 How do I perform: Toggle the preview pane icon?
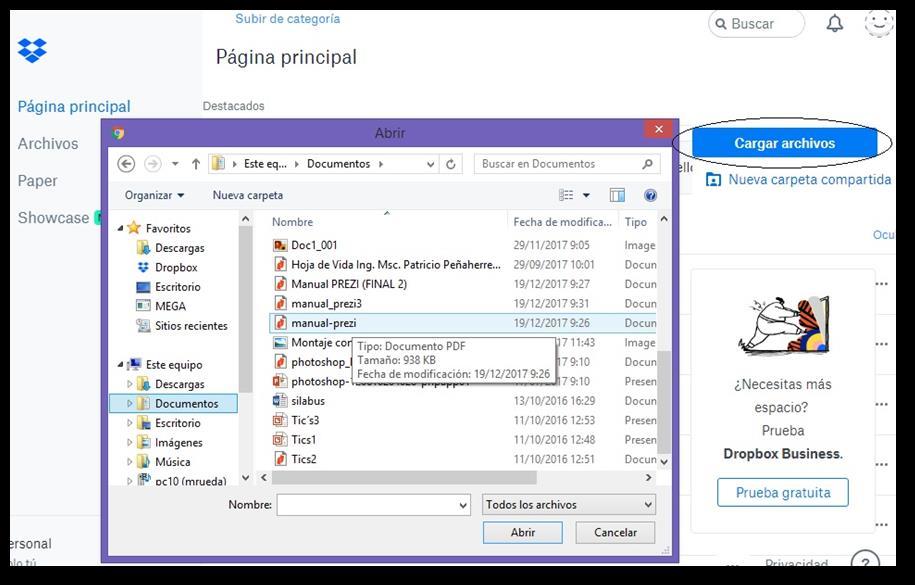pos(617,195)
